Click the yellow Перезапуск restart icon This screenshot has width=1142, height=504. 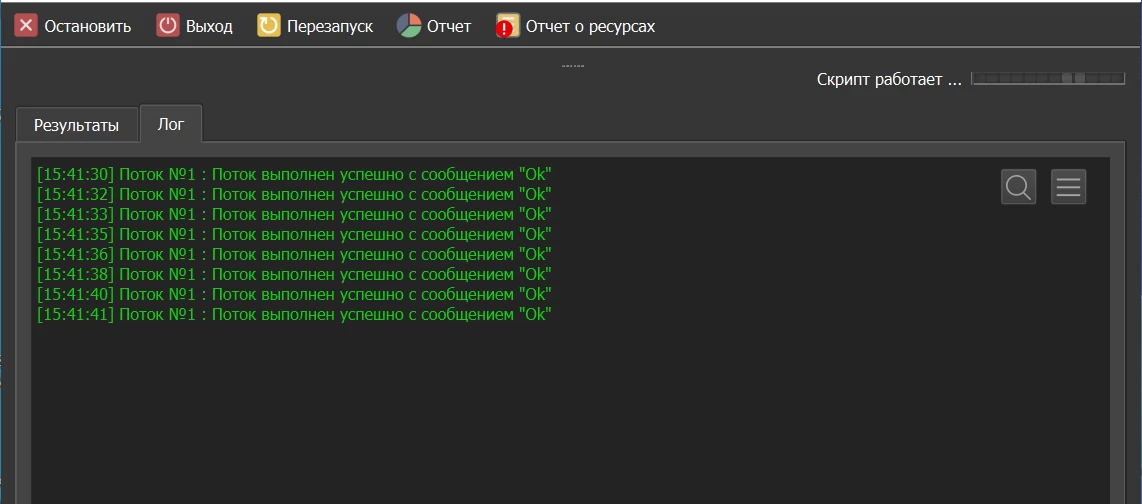(269, 26)
